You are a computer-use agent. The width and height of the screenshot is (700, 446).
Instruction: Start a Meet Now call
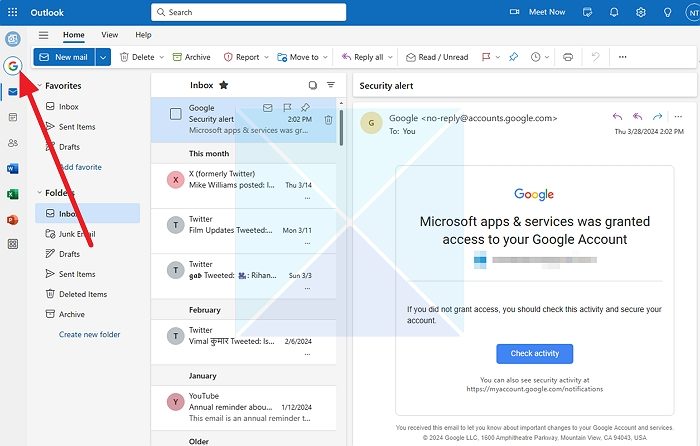click(538, 12)
